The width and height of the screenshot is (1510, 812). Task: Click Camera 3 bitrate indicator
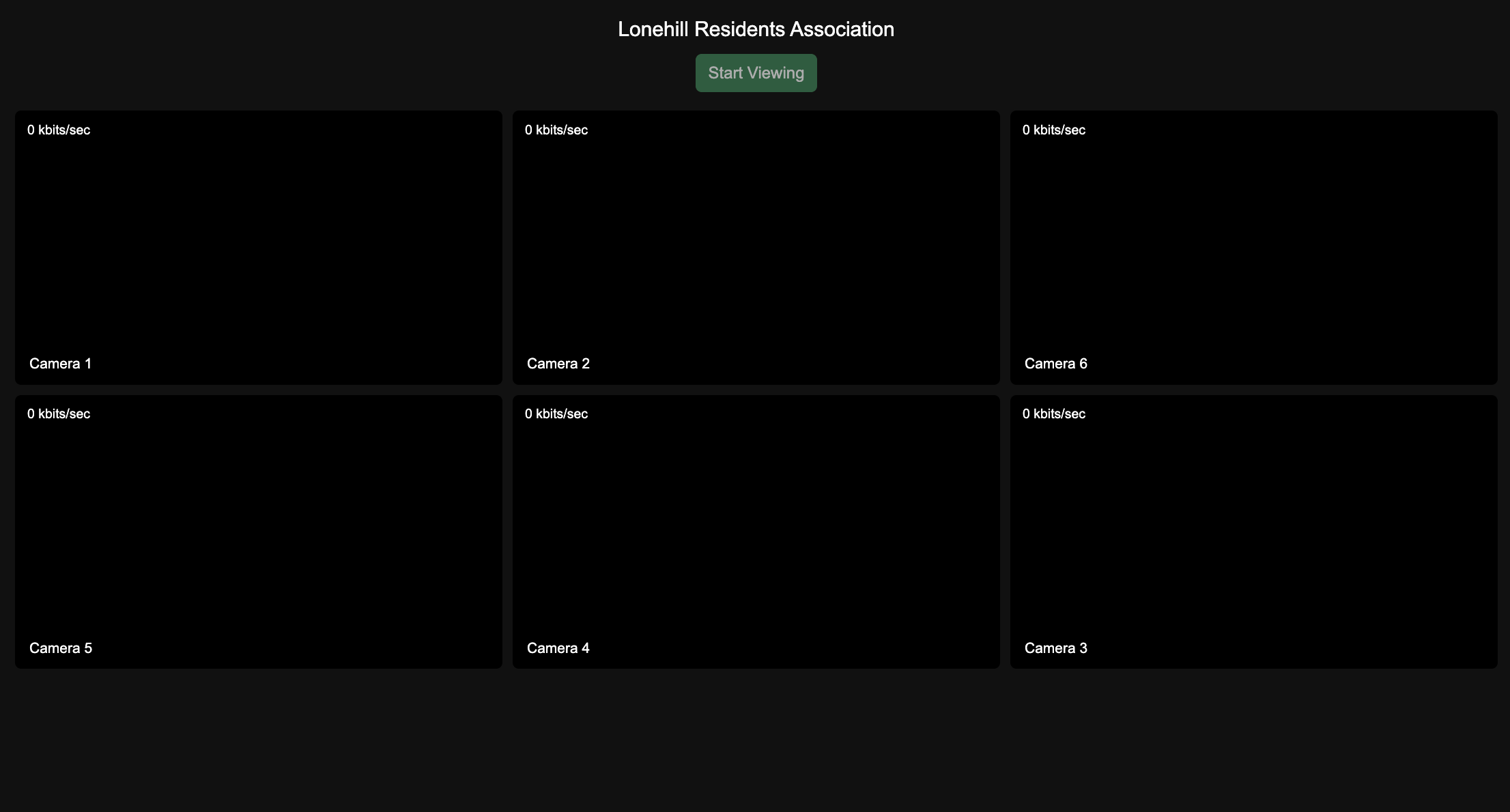[x=1053, y=414]
